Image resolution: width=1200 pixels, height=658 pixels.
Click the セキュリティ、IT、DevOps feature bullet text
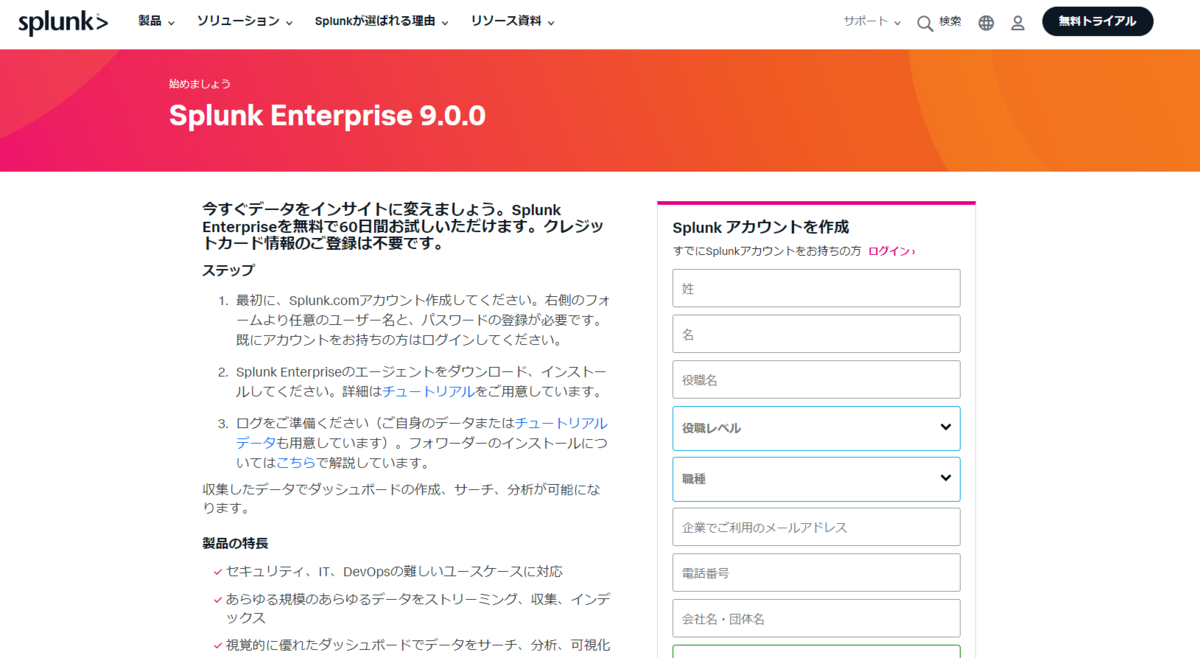click(394, 572)
